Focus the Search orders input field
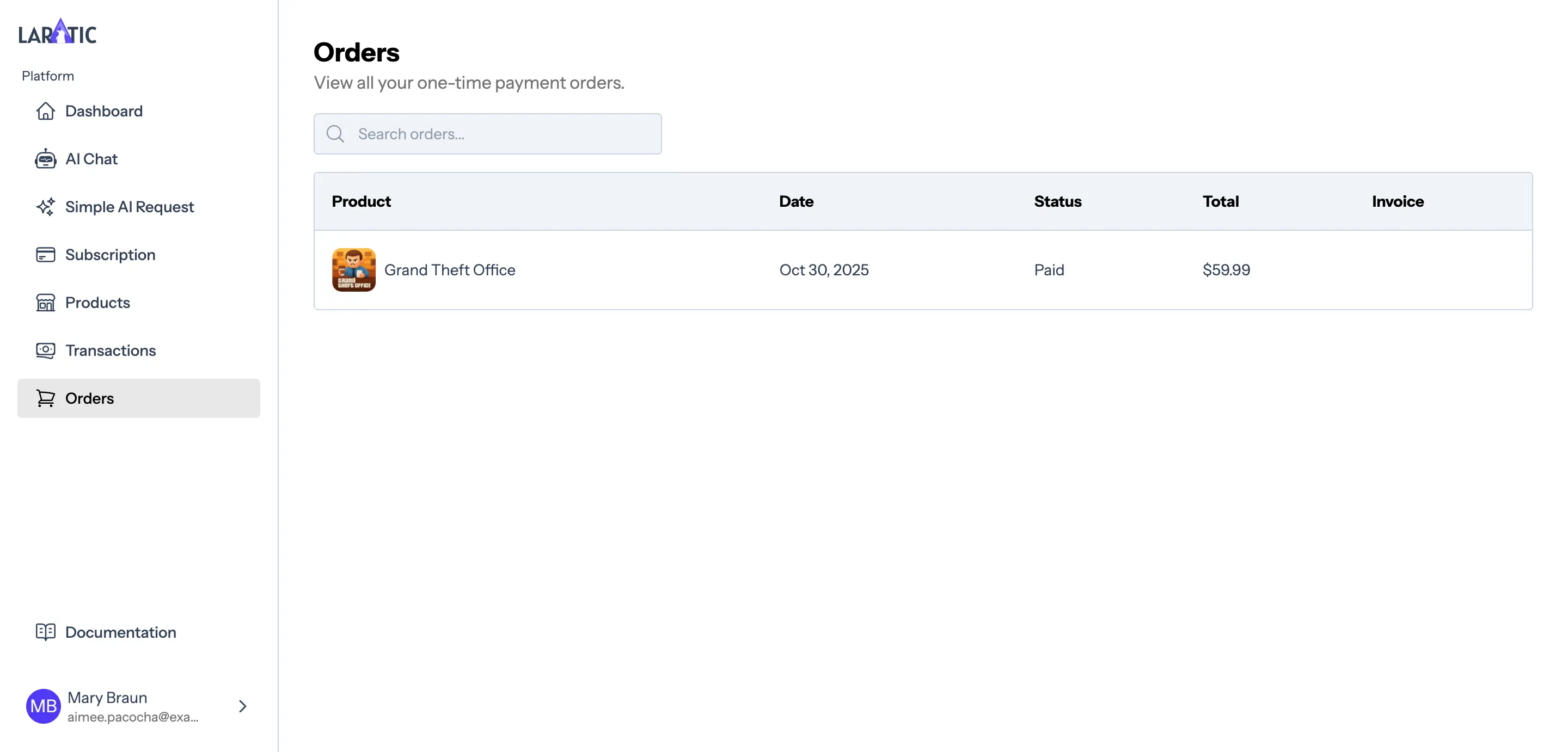1568x752 pixels. click(505, 134)
